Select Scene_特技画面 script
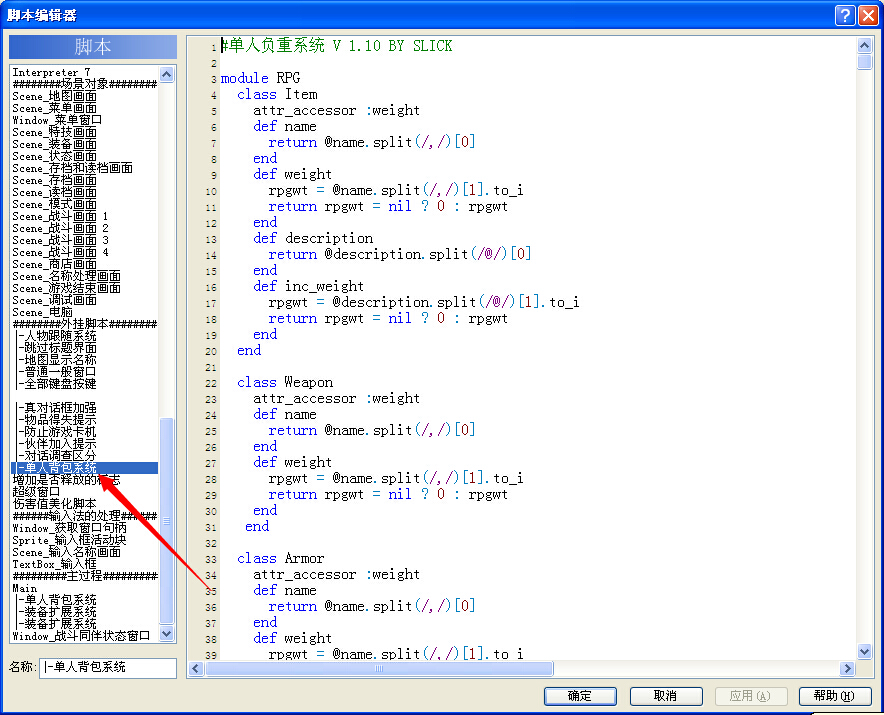The width and height of the screenshot is (884, 715). (x=54, y=132)
